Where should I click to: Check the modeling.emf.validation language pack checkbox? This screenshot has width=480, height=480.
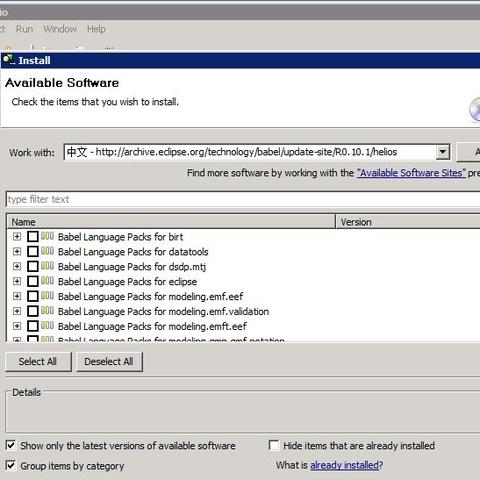(x=33, y=311)
